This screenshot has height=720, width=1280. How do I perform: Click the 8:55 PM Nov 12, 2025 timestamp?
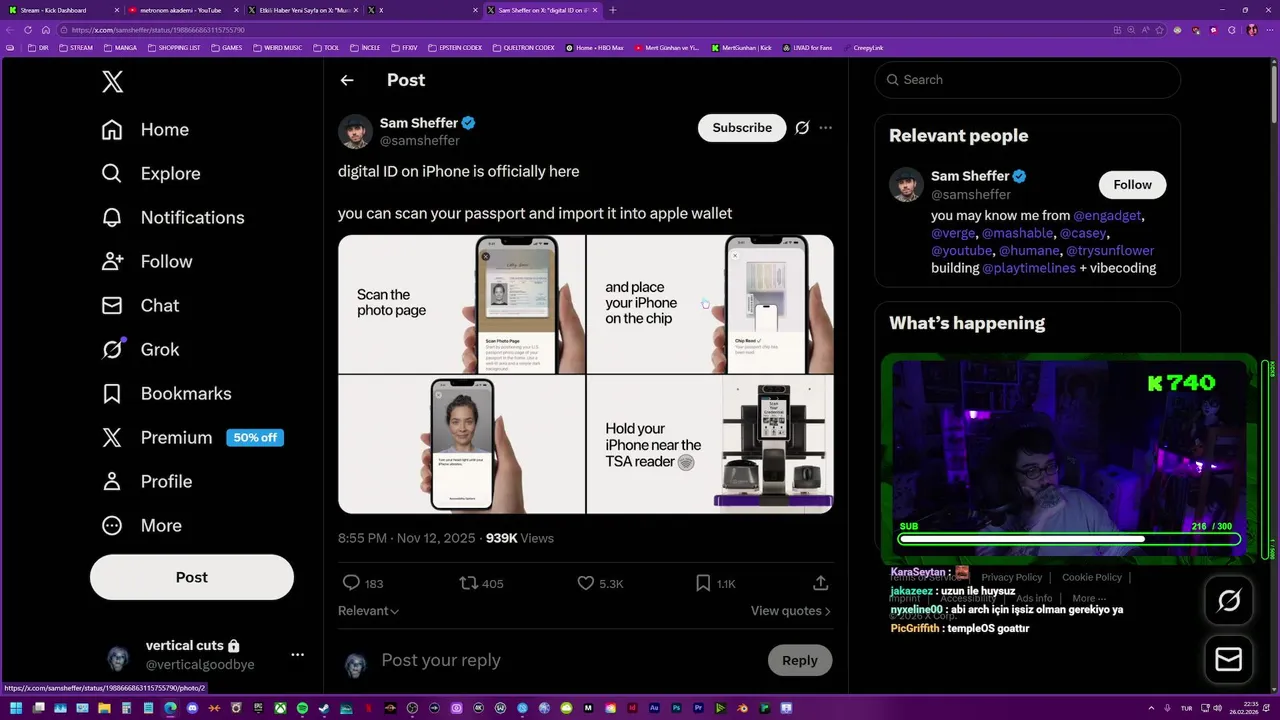click(x=407, y=538)
